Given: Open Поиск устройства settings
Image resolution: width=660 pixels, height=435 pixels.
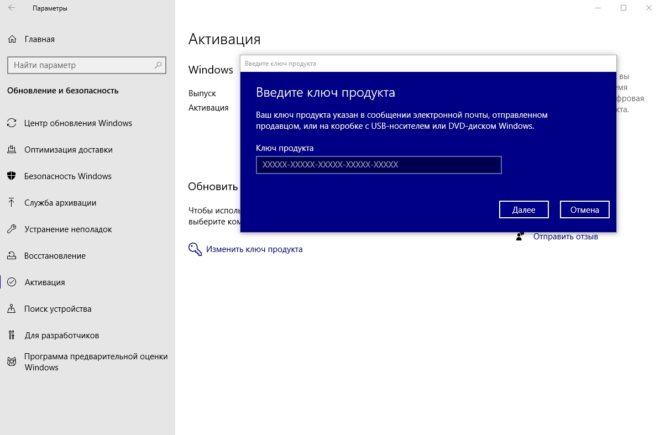Looking at the screenshot, I should point(58,309).
